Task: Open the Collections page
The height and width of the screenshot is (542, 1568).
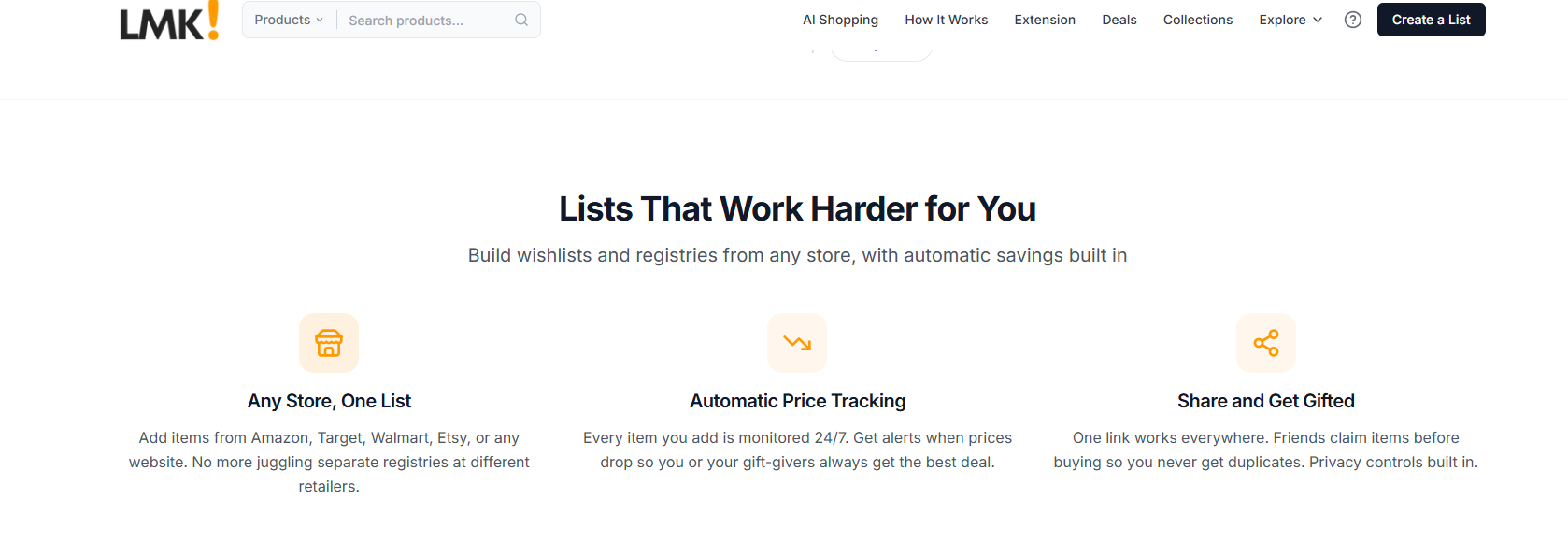Action: pyautogui.click(x=1197, y=20)
